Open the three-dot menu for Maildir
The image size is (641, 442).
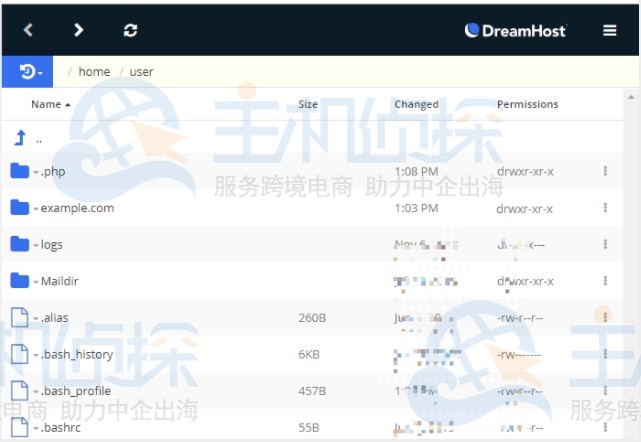(605, 281)
